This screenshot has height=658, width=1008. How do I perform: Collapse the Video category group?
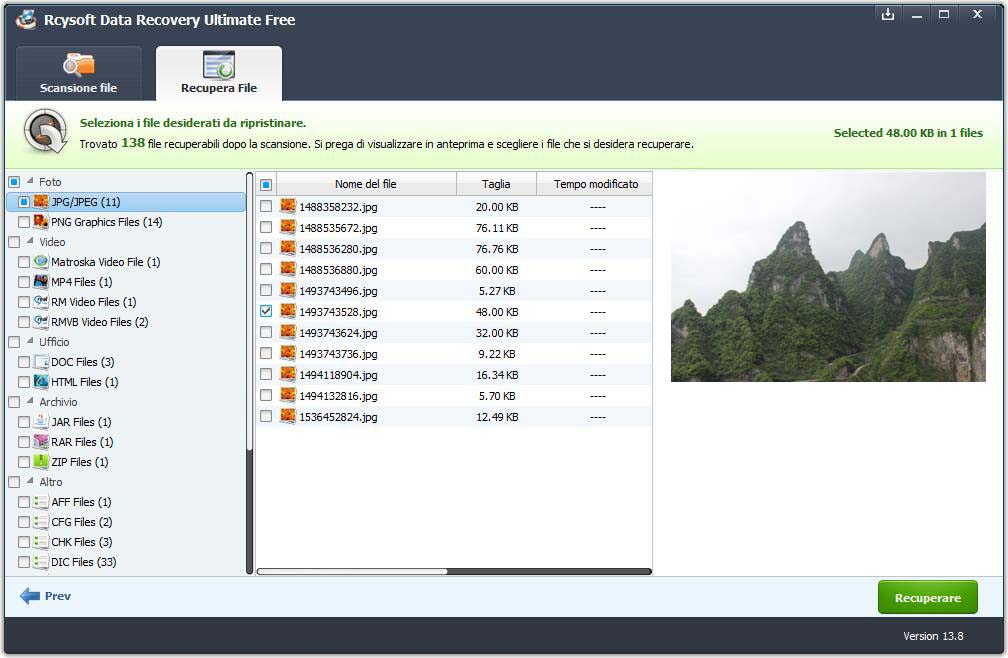tap(29, 242)
